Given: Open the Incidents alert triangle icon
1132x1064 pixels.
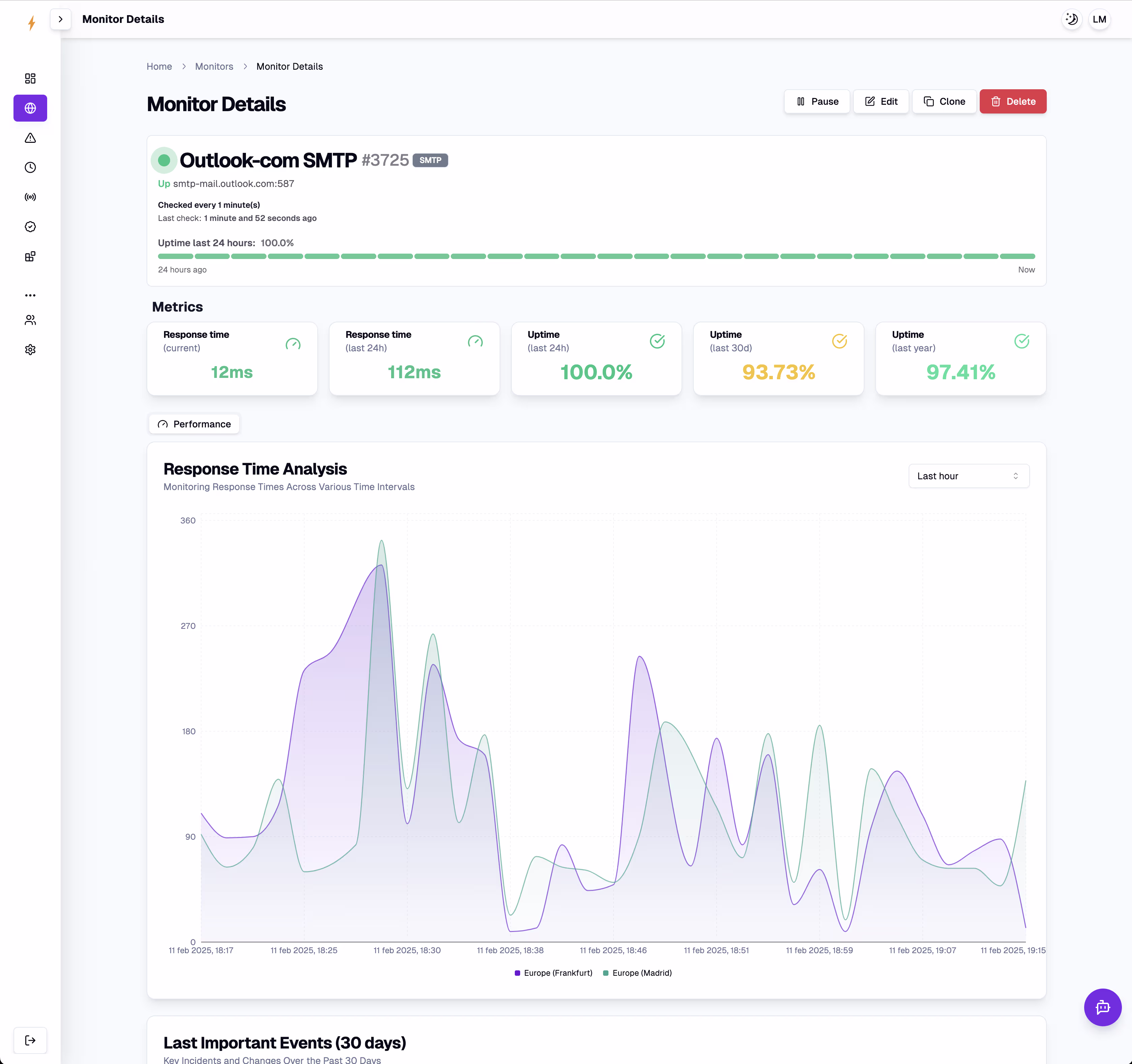Looking at the screenshot, I should (30, 138).
